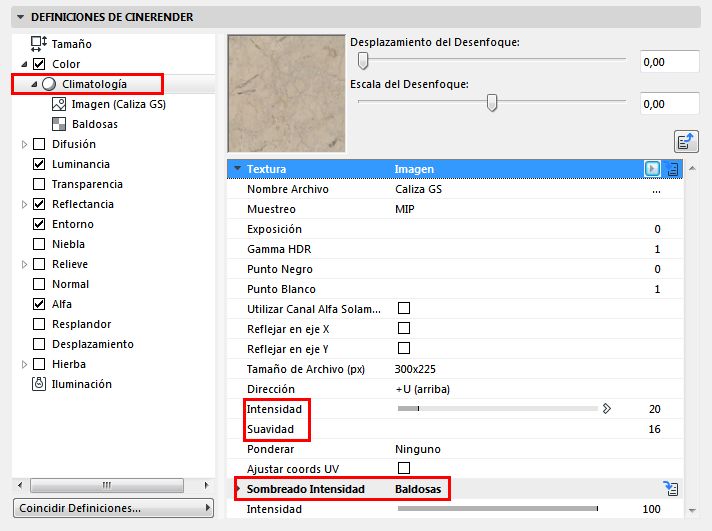
Task: Check Utilizar Canal Alfa Solamente box
Action: point(404,308)
